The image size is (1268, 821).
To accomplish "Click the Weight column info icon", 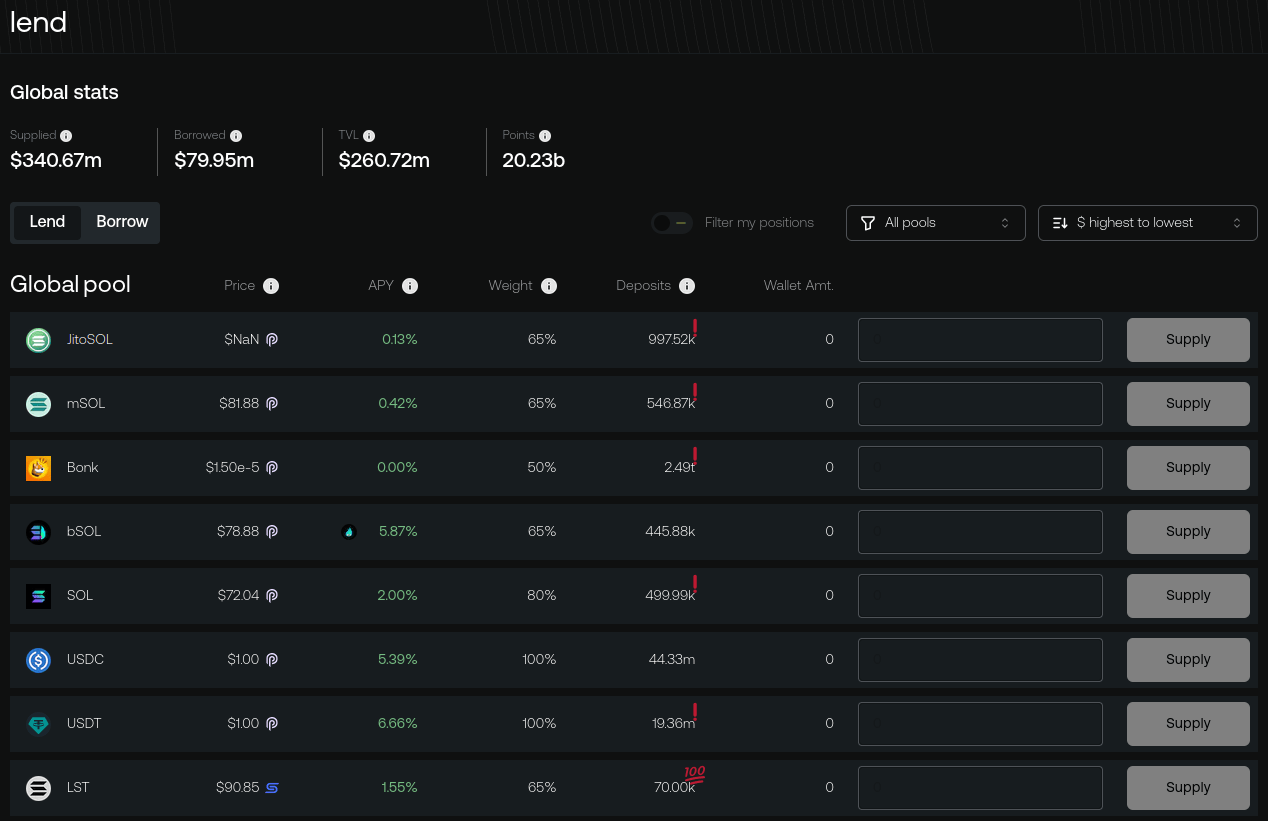I will [549, 286].
